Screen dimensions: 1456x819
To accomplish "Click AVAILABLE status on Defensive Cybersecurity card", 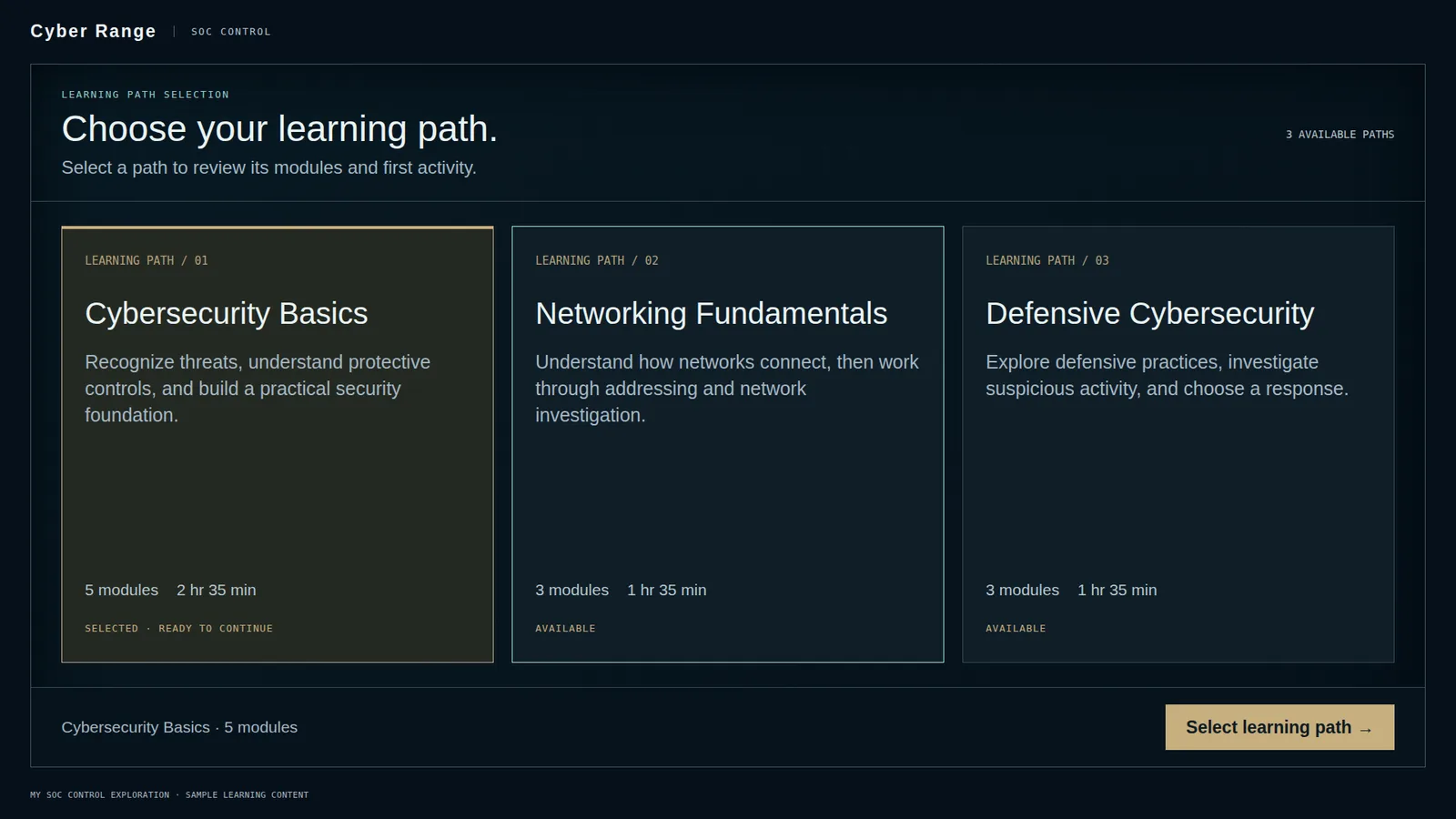I will click(x=1016, y=629).
